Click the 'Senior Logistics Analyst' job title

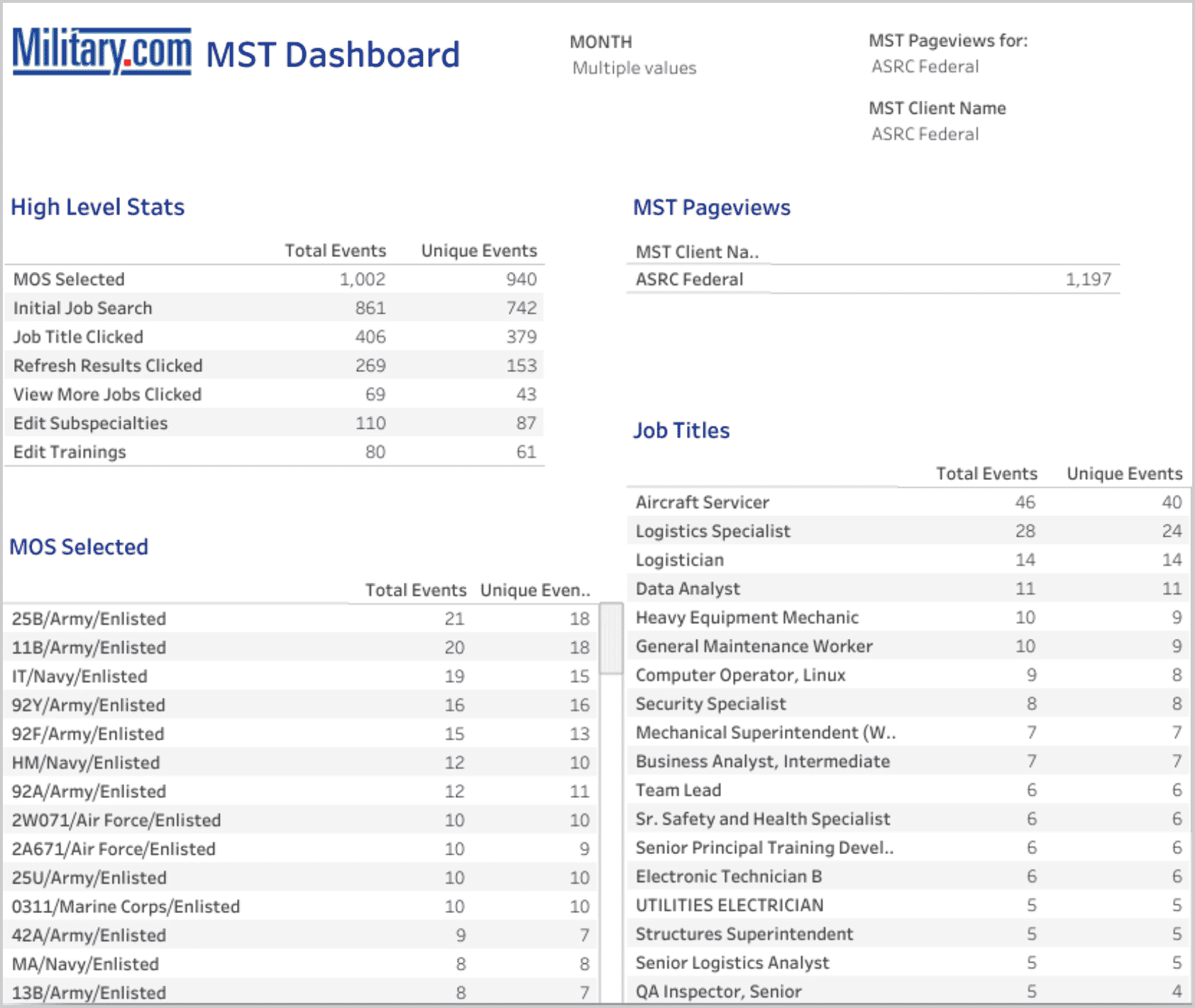tap(732, 963)
